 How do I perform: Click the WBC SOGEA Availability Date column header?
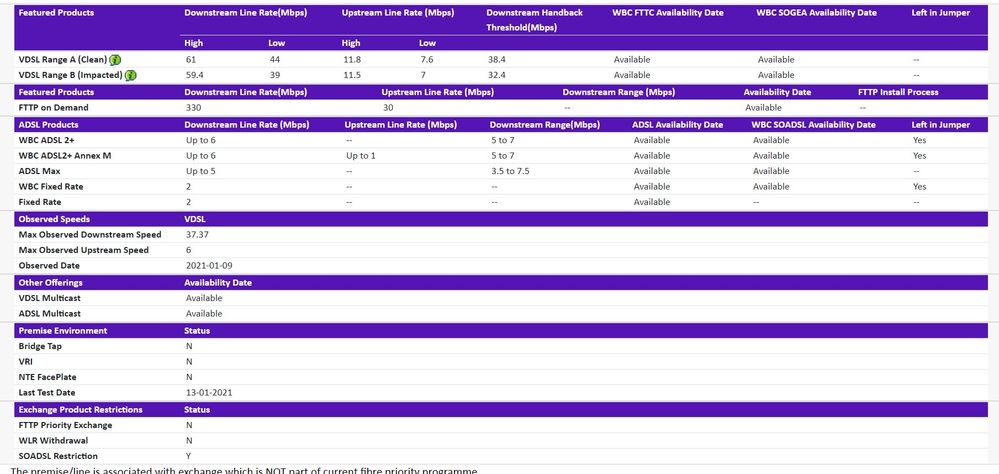(x=816, y=13)
